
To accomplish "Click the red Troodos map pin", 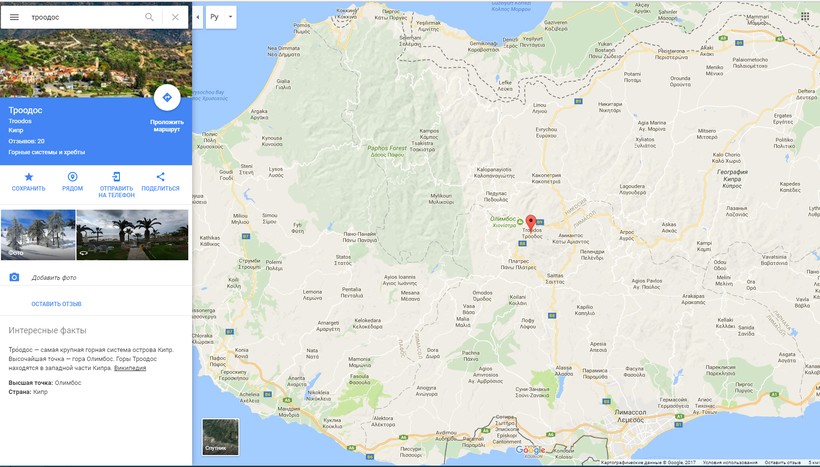I will click(x=530, y=222).
